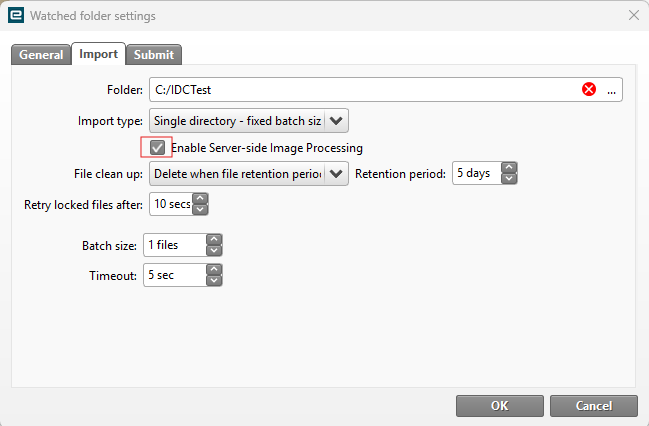This screenshot has height=426, width=649.
Task: Clear the folder path with red X icon
Action: (x=589, y=90)
